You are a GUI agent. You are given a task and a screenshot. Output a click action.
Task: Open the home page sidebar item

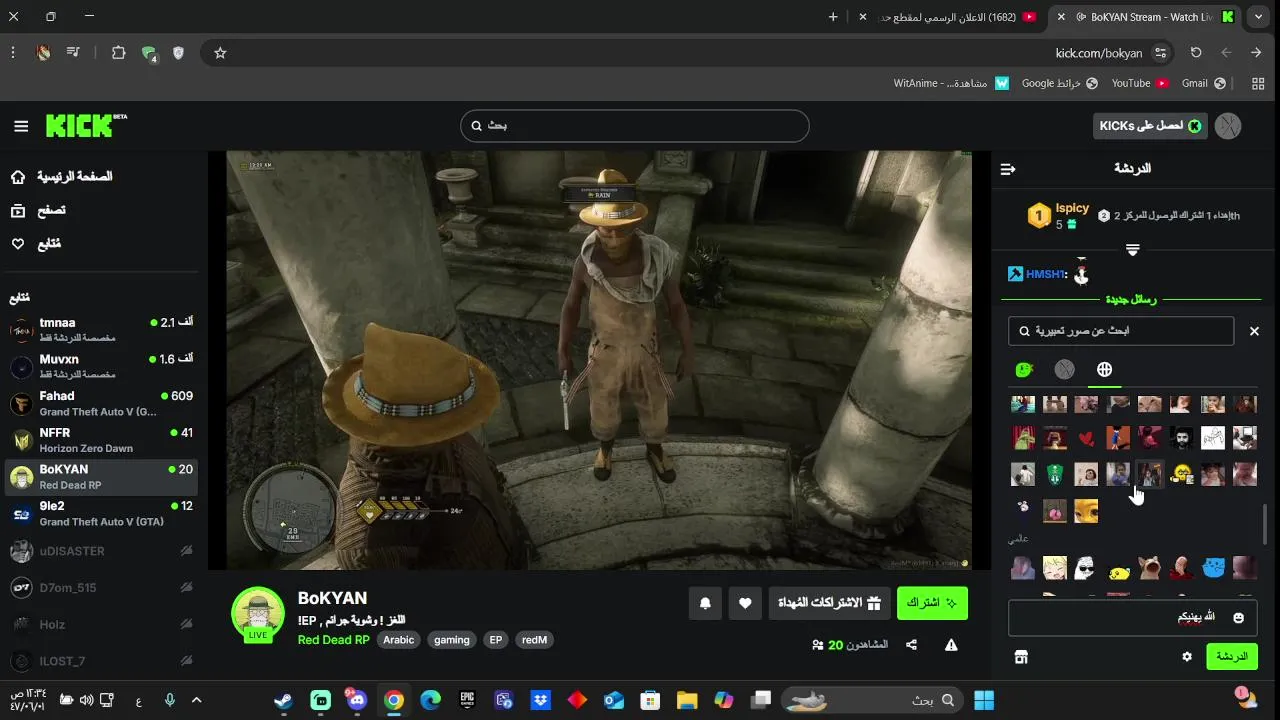62,177
